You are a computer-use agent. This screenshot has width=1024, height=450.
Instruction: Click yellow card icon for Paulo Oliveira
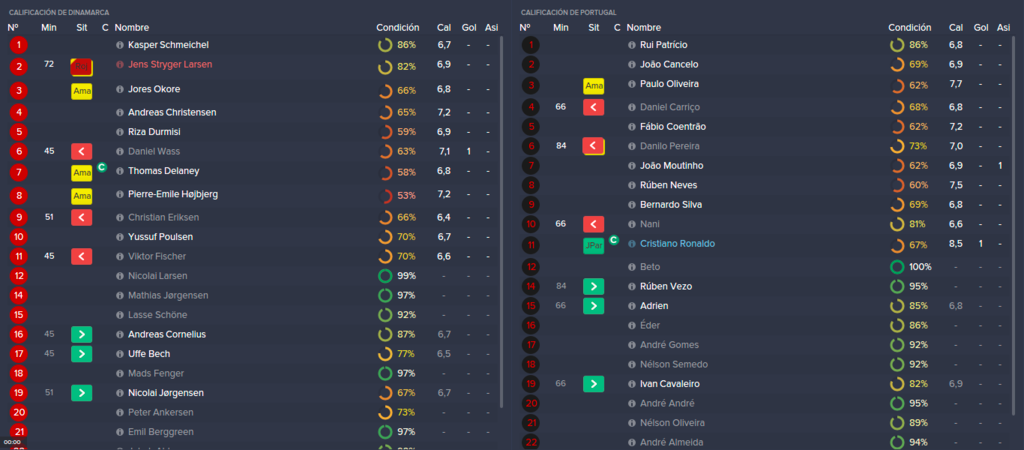(x=594, y=86)
